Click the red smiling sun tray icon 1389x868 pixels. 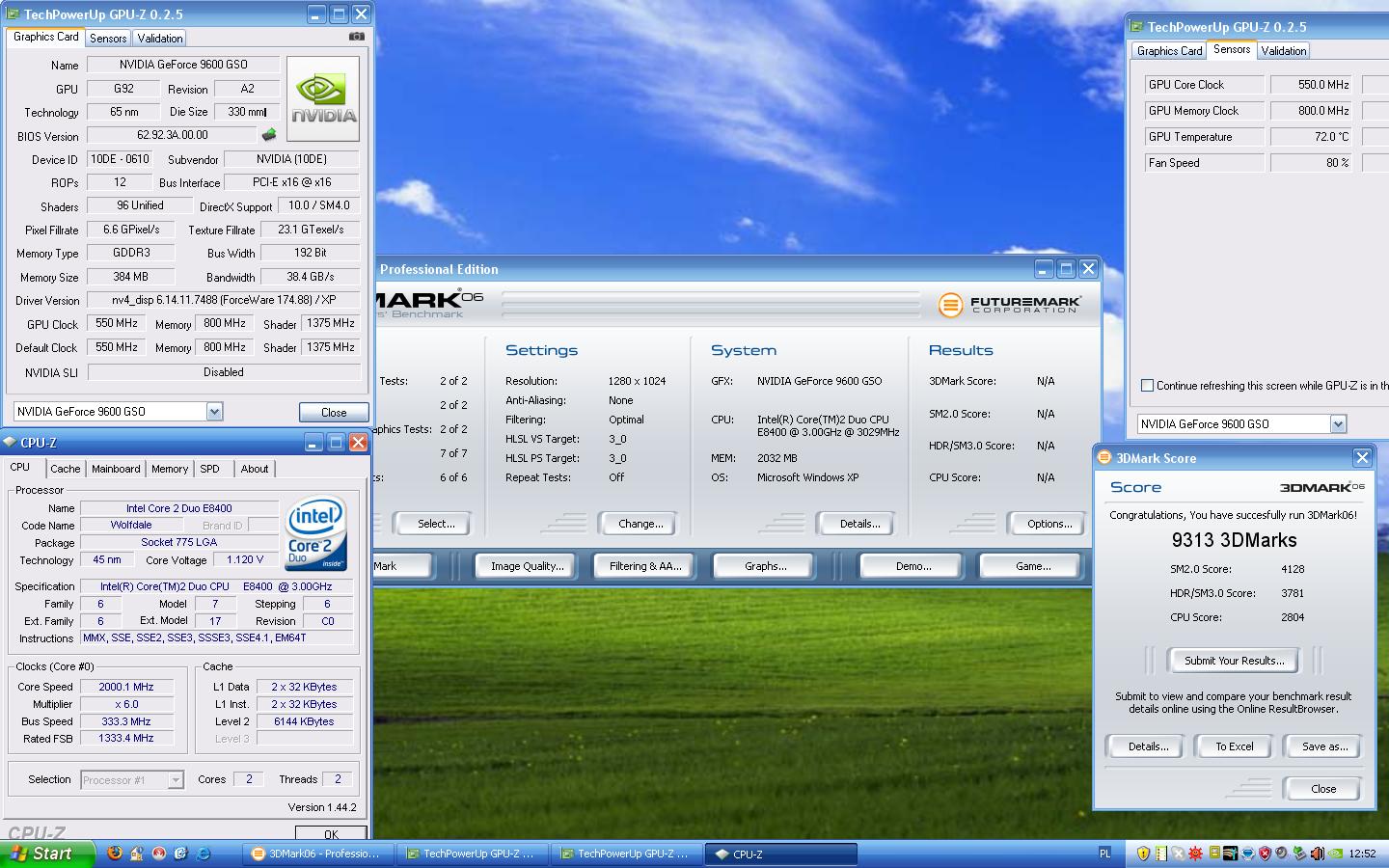[x=1195, y=854]
